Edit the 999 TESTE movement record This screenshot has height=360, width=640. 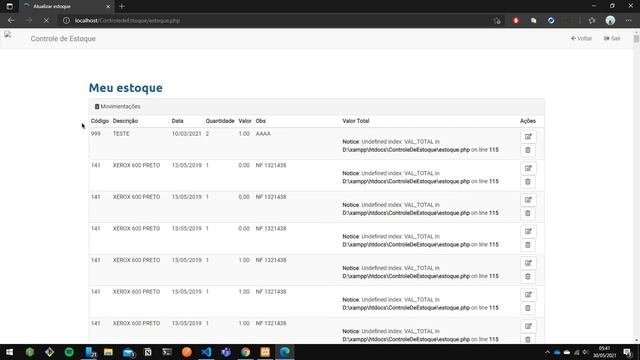pyautogui.click(x=528, y=137)
